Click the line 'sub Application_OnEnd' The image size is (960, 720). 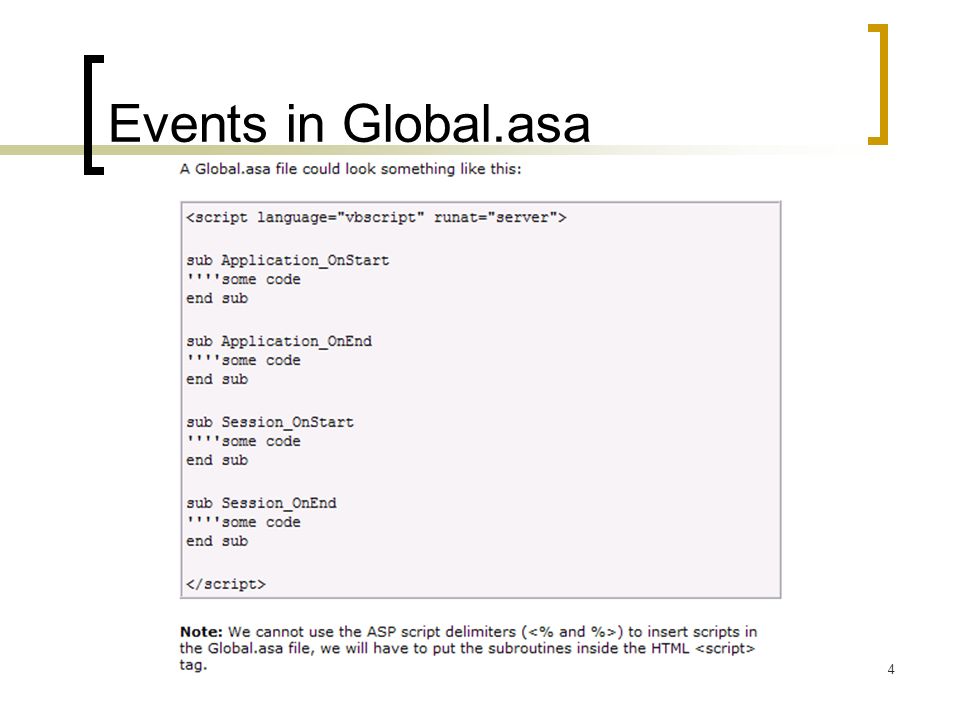pyautogui.click(x=279, y=342)
